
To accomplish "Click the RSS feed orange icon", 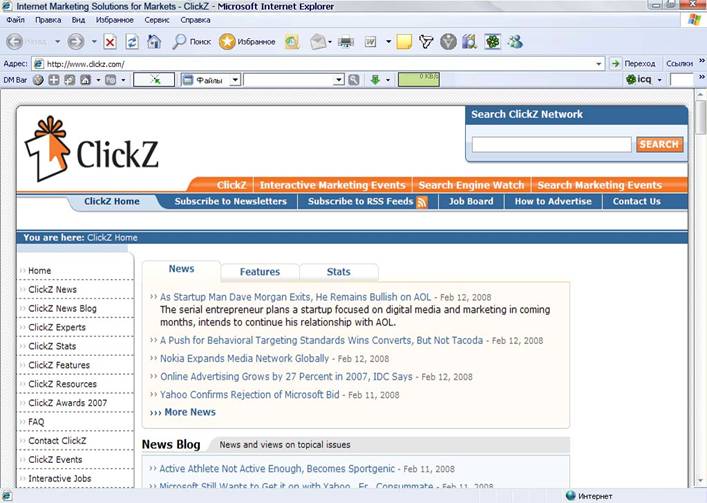I will pyautogui.click(x=422, y=202).
